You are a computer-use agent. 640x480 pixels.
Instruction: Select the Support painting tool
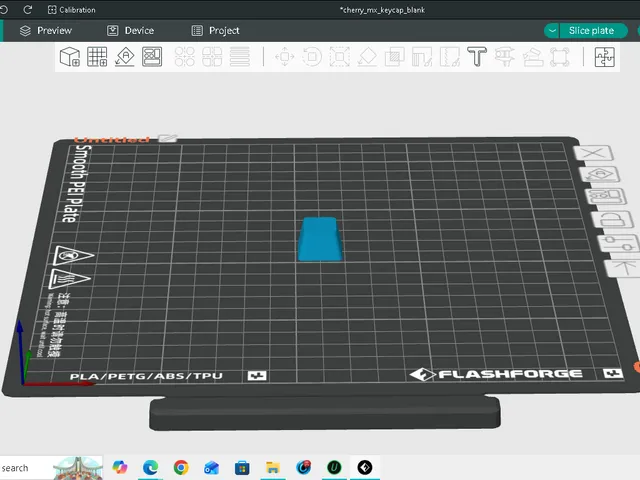pyautogui.click(x=422, y=57)
